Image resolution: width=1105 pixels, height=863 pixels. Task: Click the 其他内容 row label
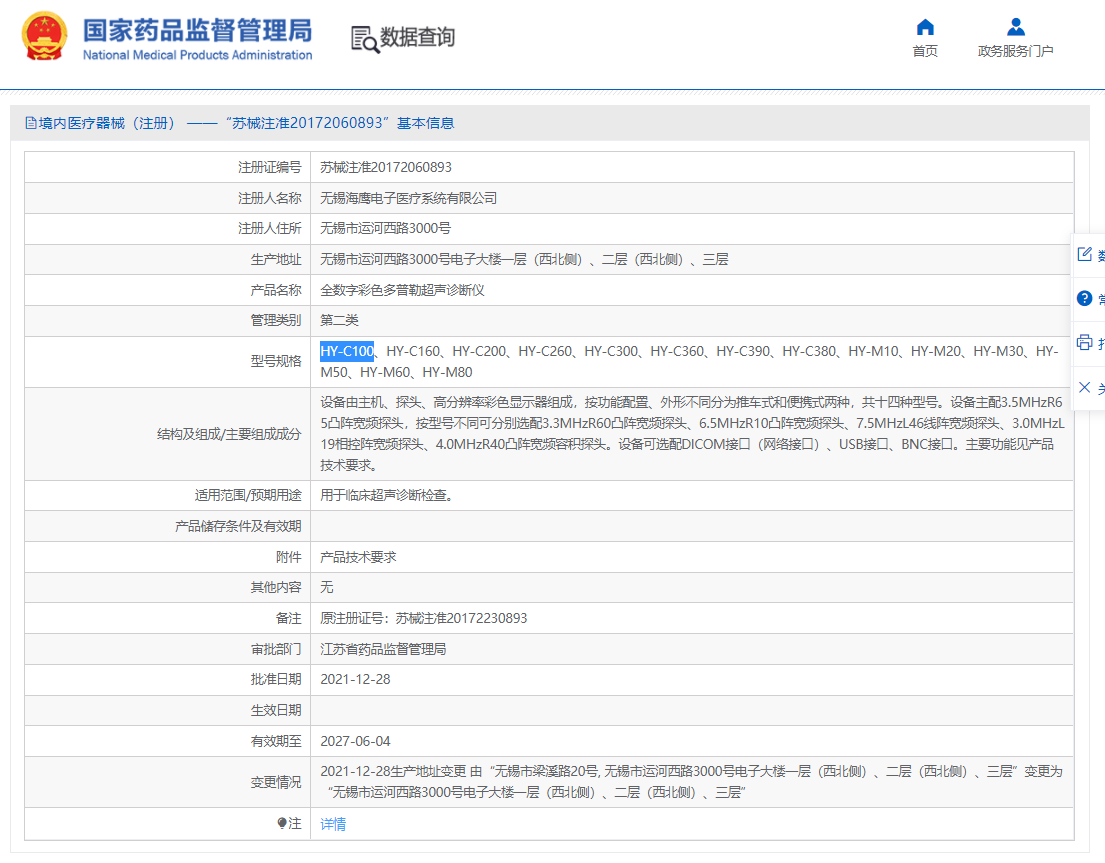point(276,587)
